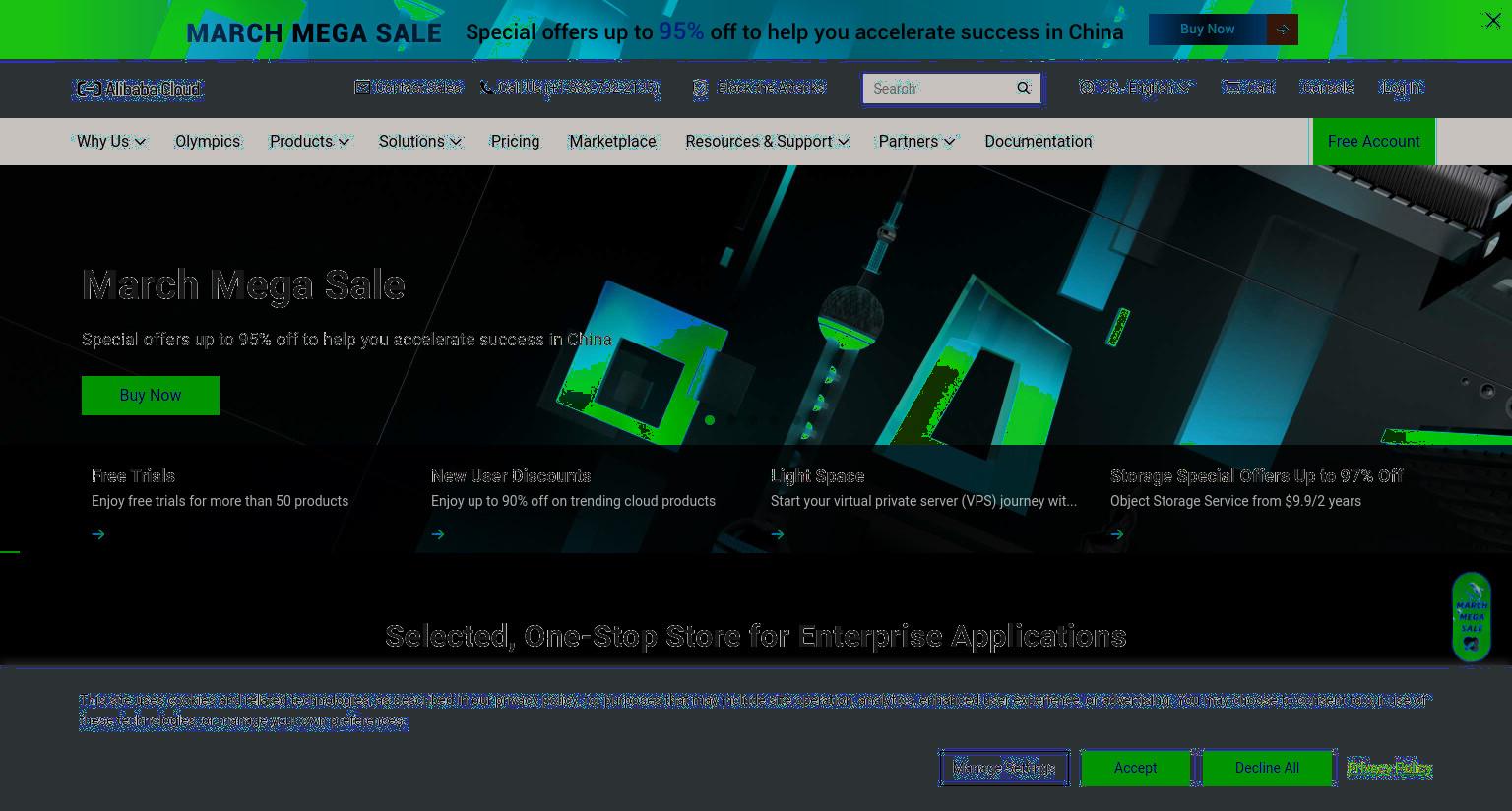
Task: Open the floating March Mega Sale badge
Action: point(1471,617)
